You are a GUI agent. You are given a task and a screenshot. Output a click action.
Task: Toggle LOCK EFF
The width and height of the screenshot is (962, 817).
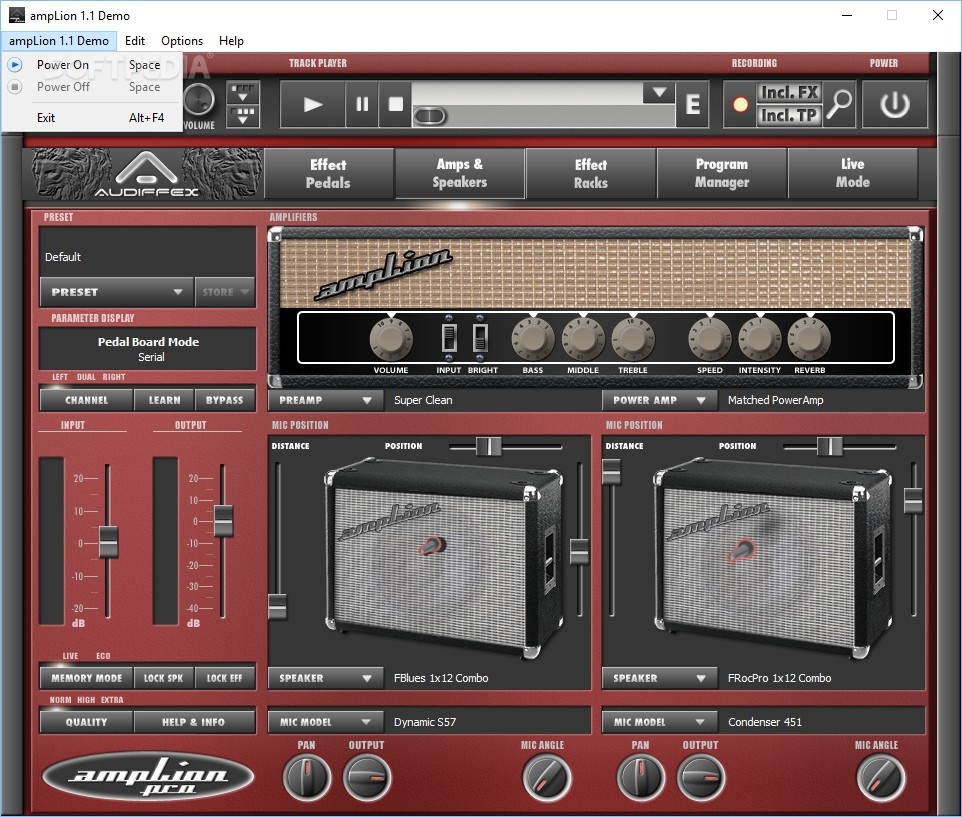point(225,678)
